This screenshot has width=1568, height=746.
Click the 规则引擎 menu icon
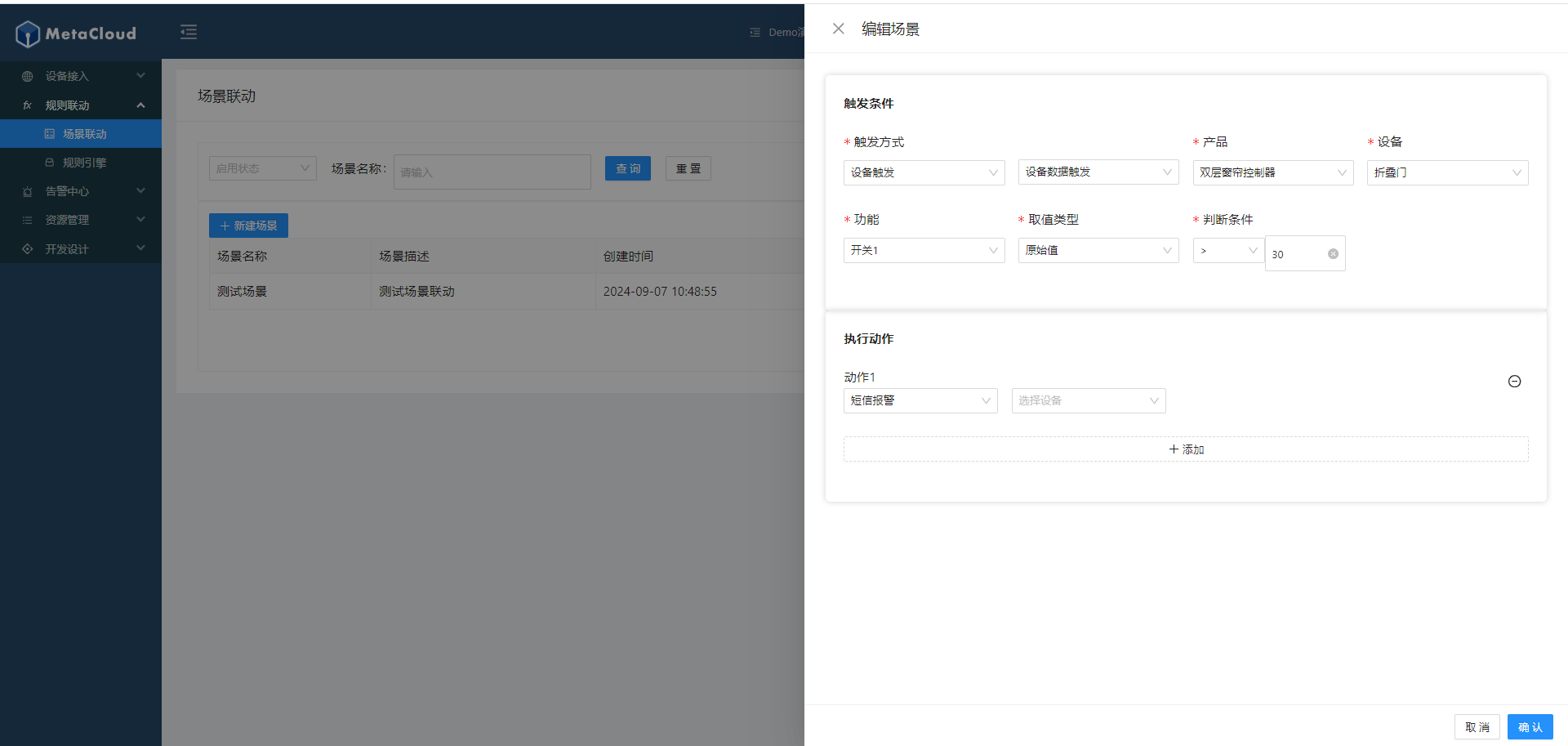(50, 163)
